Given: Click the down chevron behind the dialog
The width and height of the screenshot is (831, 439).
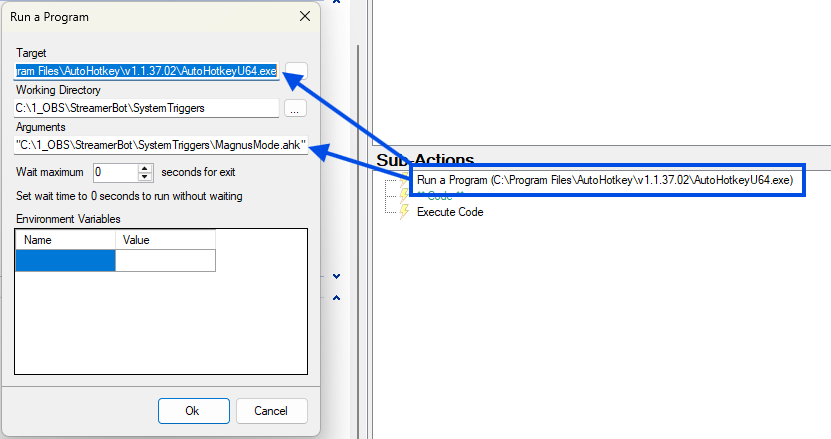Looking at the screenshot, I should [x=336, y=276].
